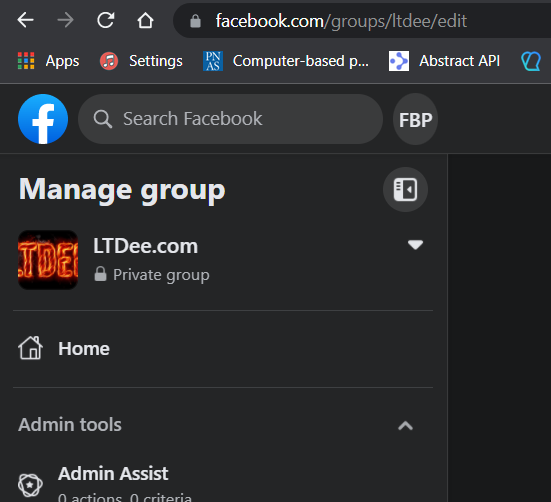Open the LTDee.com group name
The height and width of the screenshot is (502, 551).
click(145, 246)
